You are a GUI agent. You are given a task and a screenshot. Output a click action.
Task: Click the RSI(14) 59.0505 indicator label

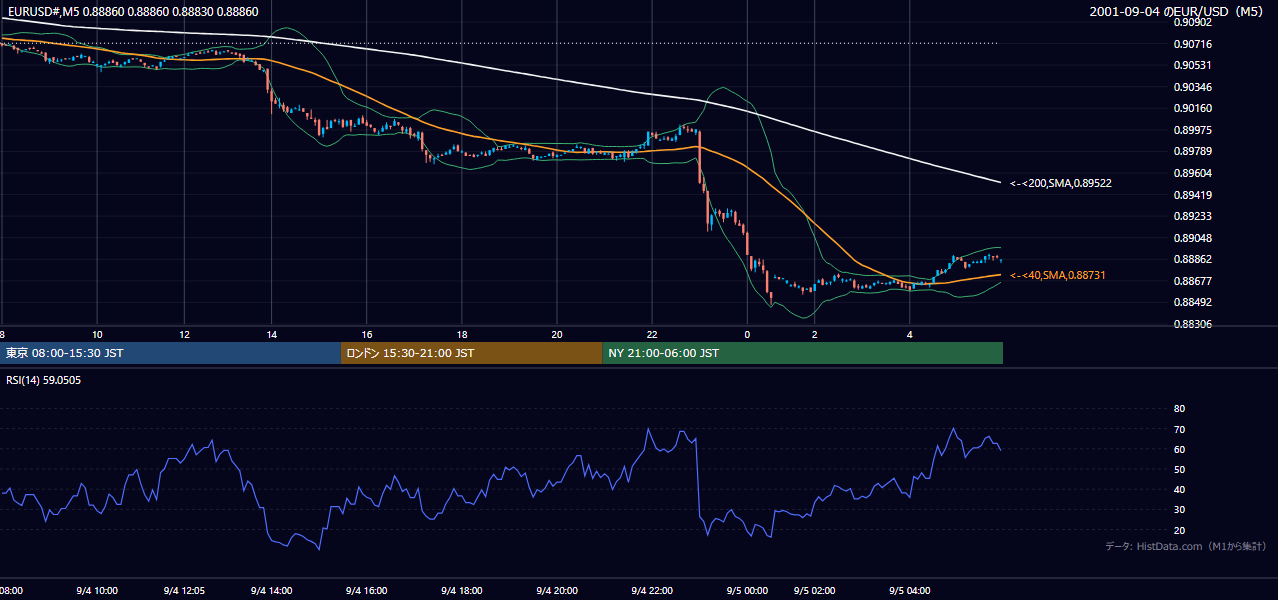pos(43,380)
